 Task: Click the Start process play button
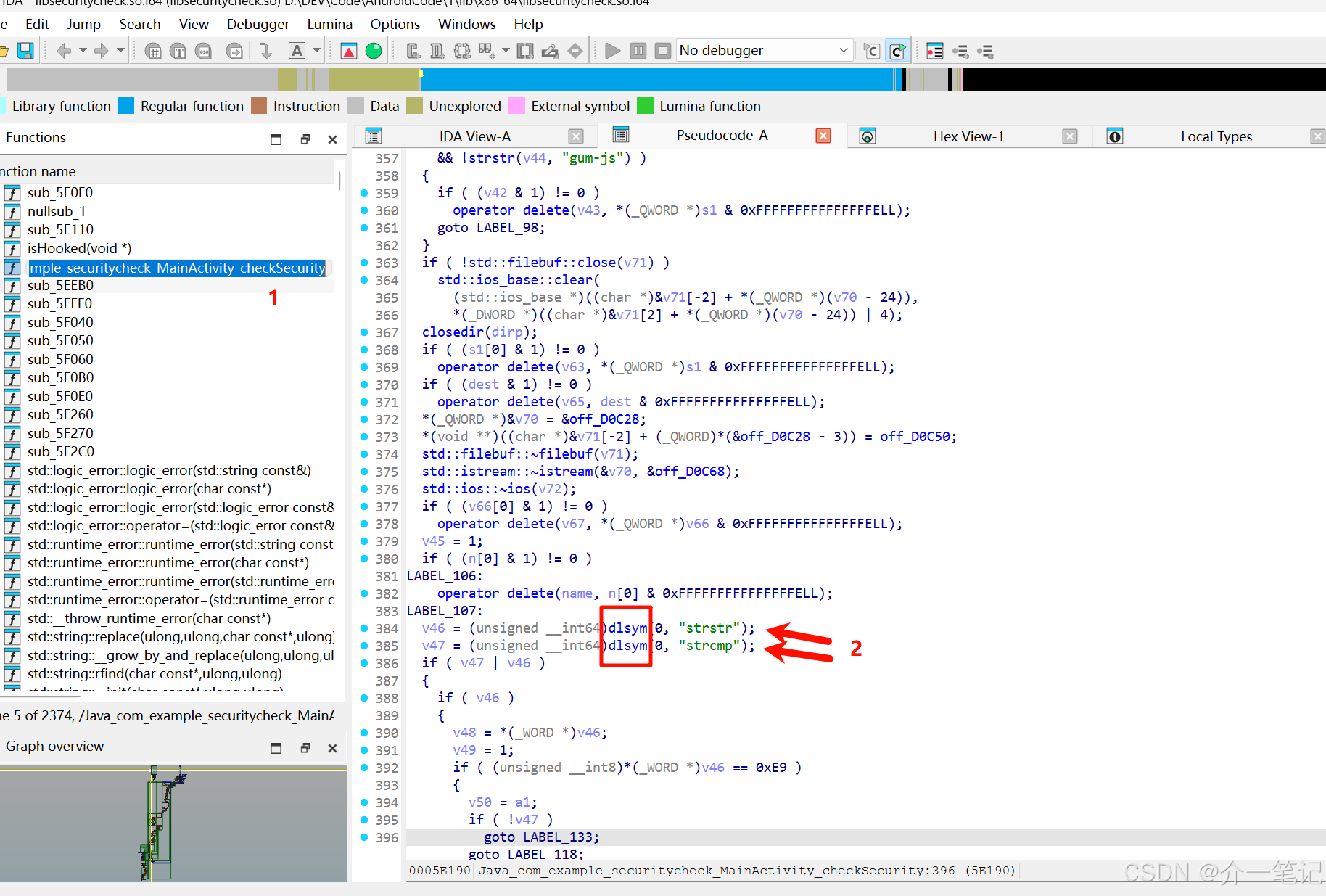pos(613,51)
